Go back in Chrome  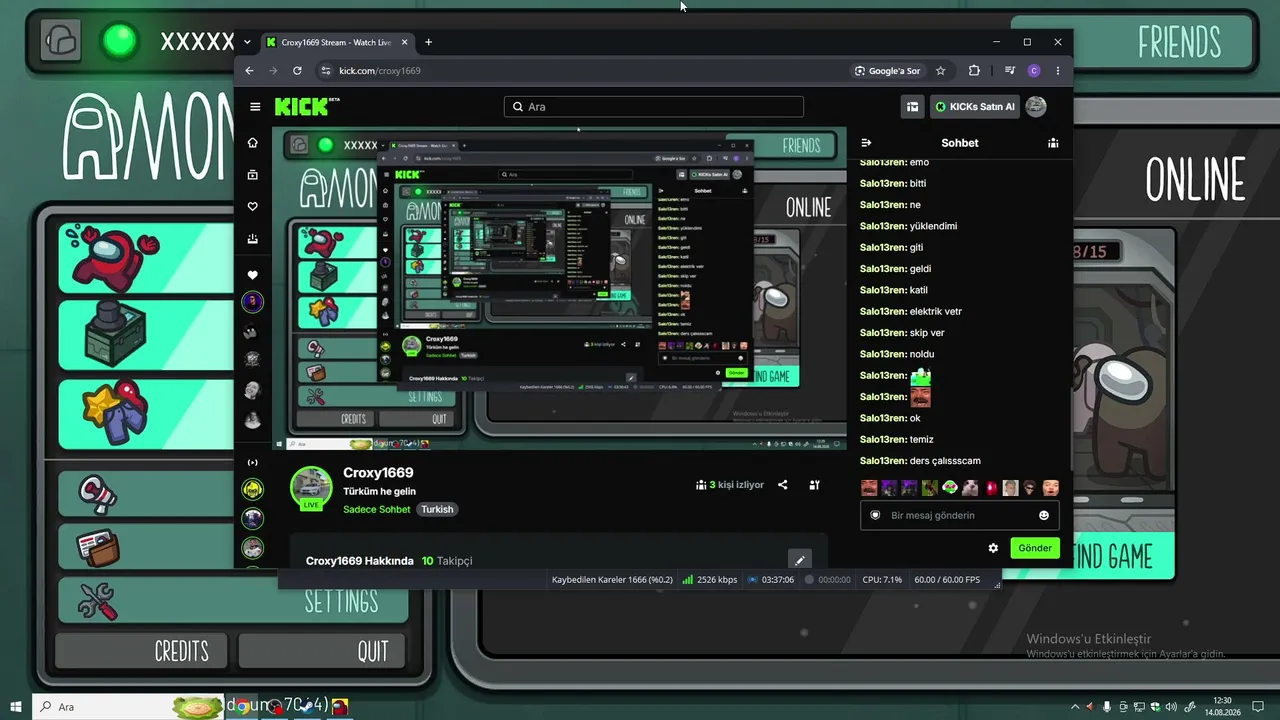pyautogui.click(x=250, y=71)
